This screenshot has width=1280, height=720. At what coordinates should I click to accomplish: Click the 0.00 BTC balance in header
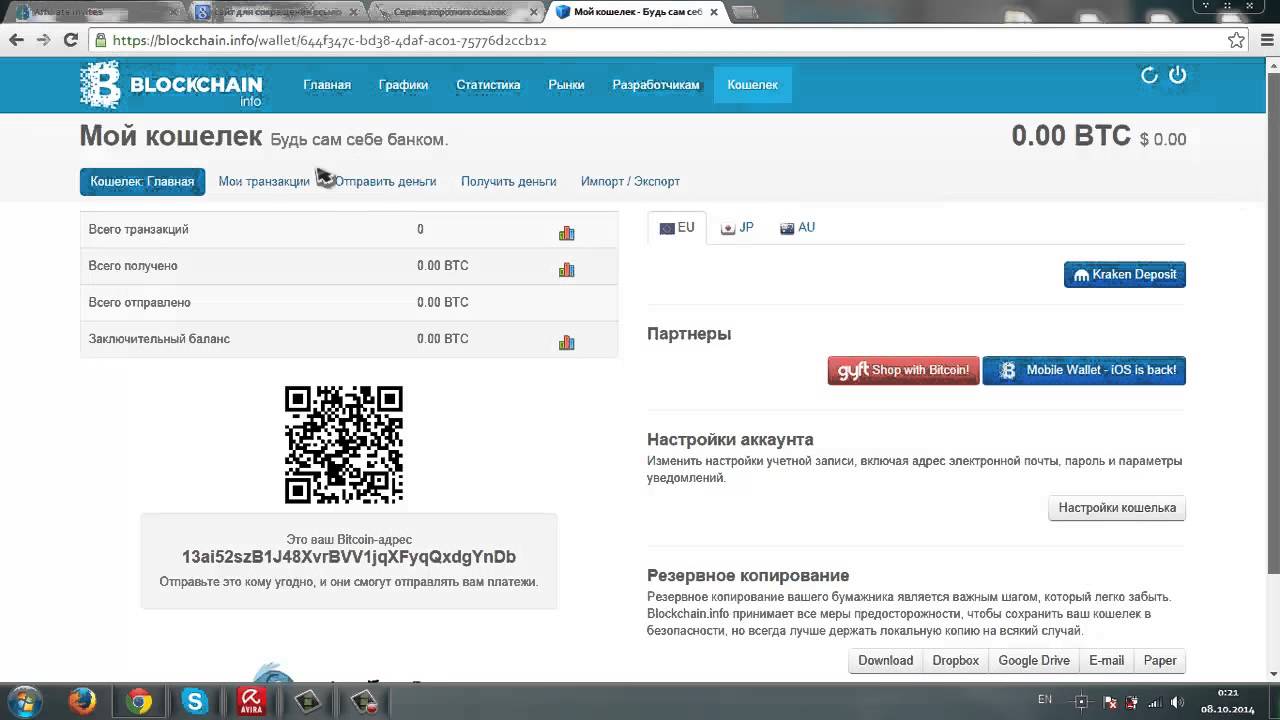point(1071,137)
